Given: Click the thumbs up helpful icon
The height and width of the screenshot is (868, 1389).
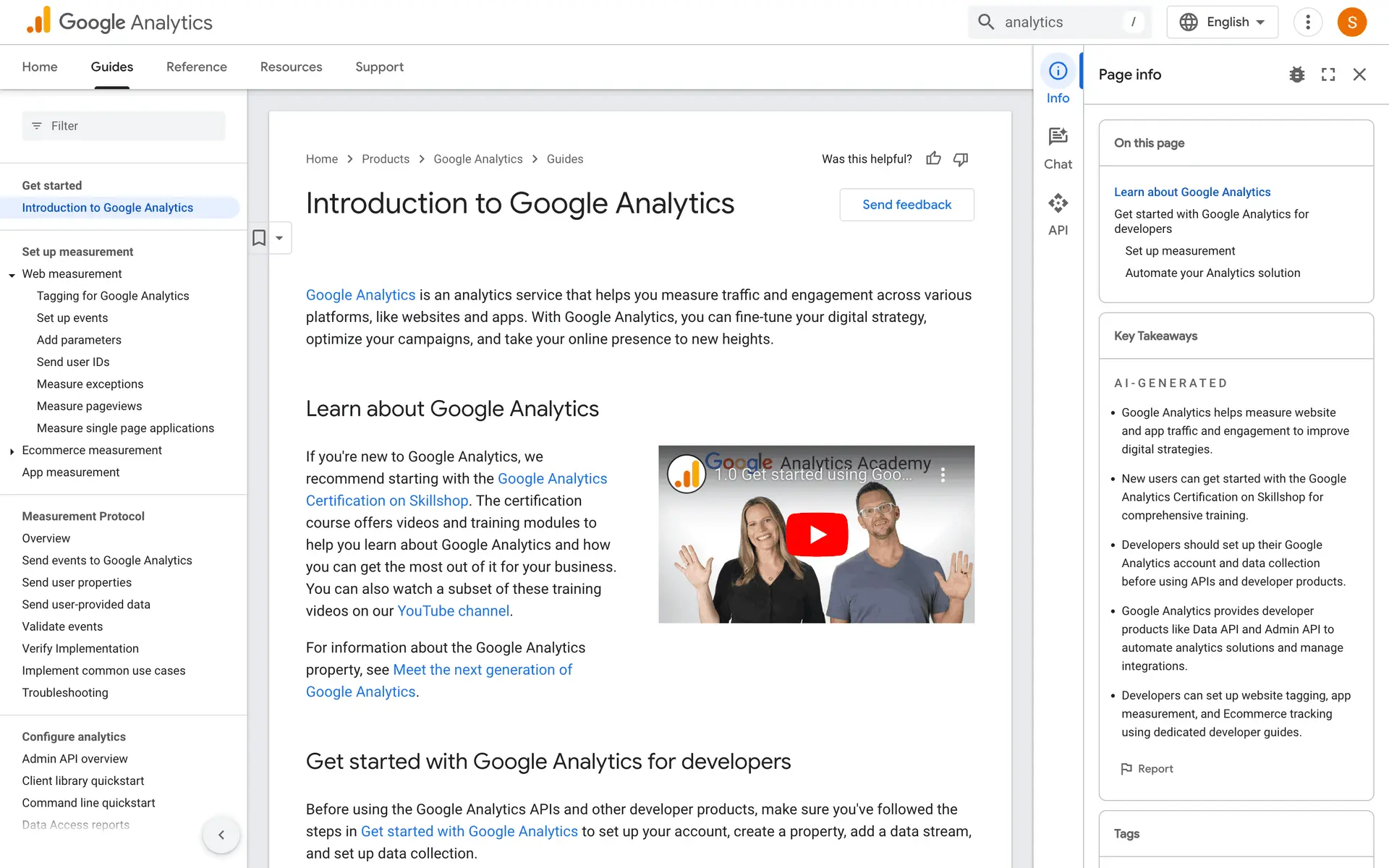Looking at the screenshot, I should 933,158.
